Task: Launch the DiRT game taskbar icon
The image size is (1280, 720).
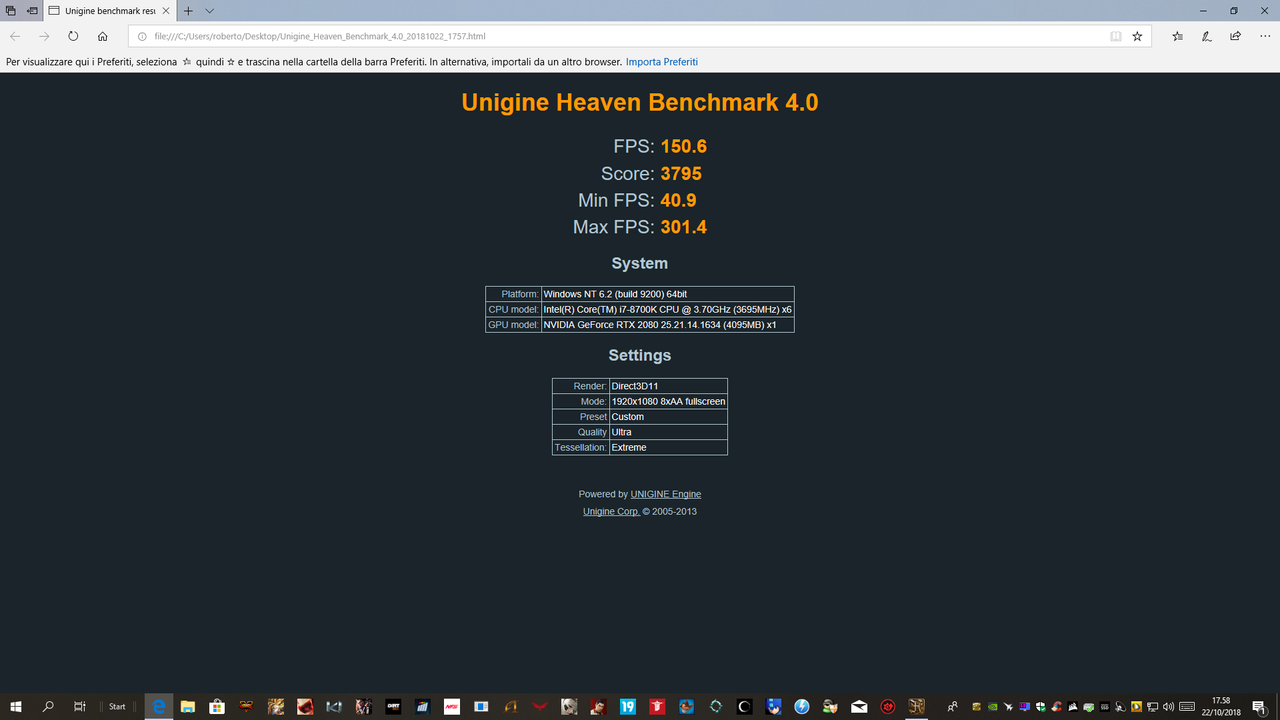Action: [x=394, y=706]
